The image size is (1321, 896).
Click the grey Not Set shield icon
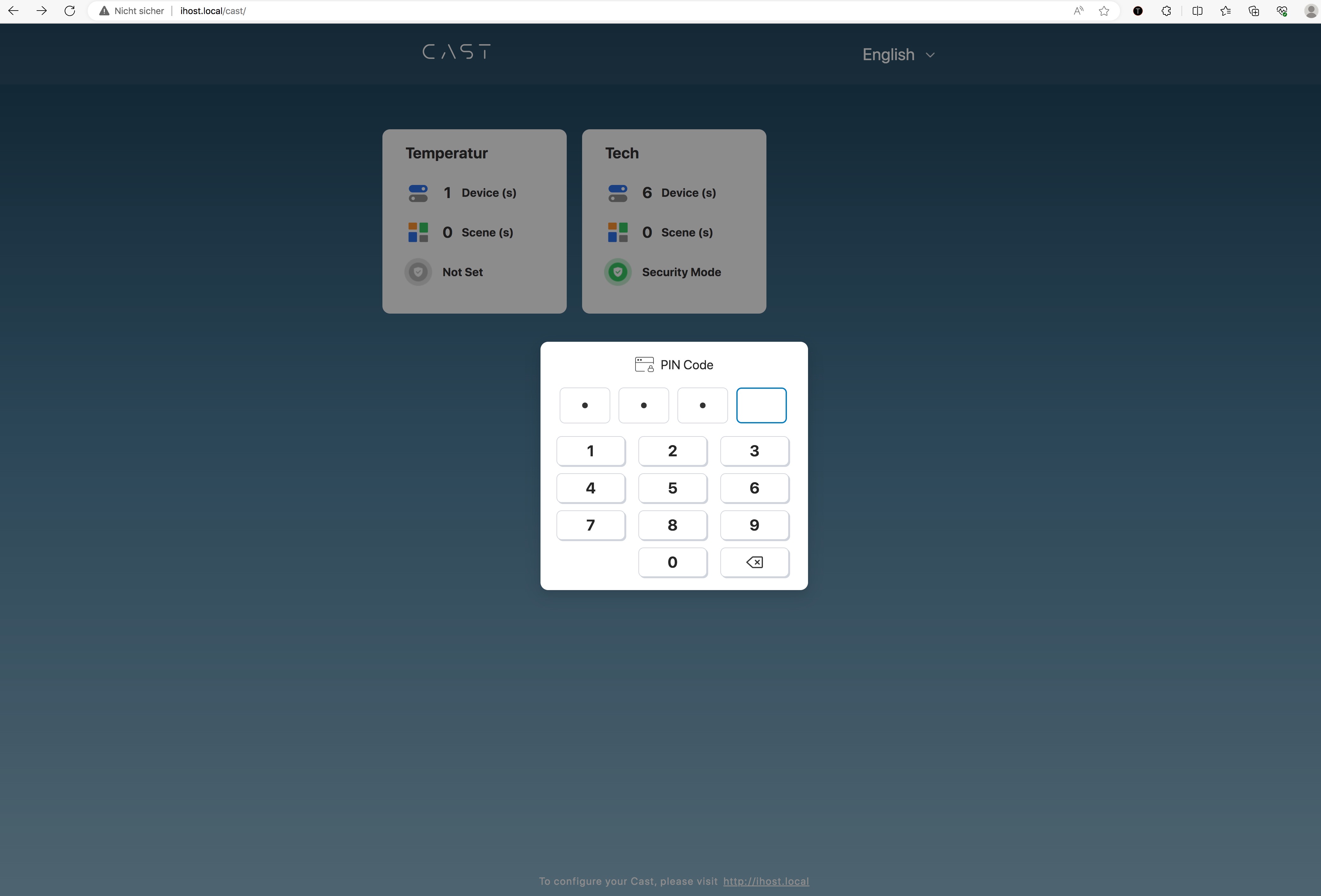(418, 272)
